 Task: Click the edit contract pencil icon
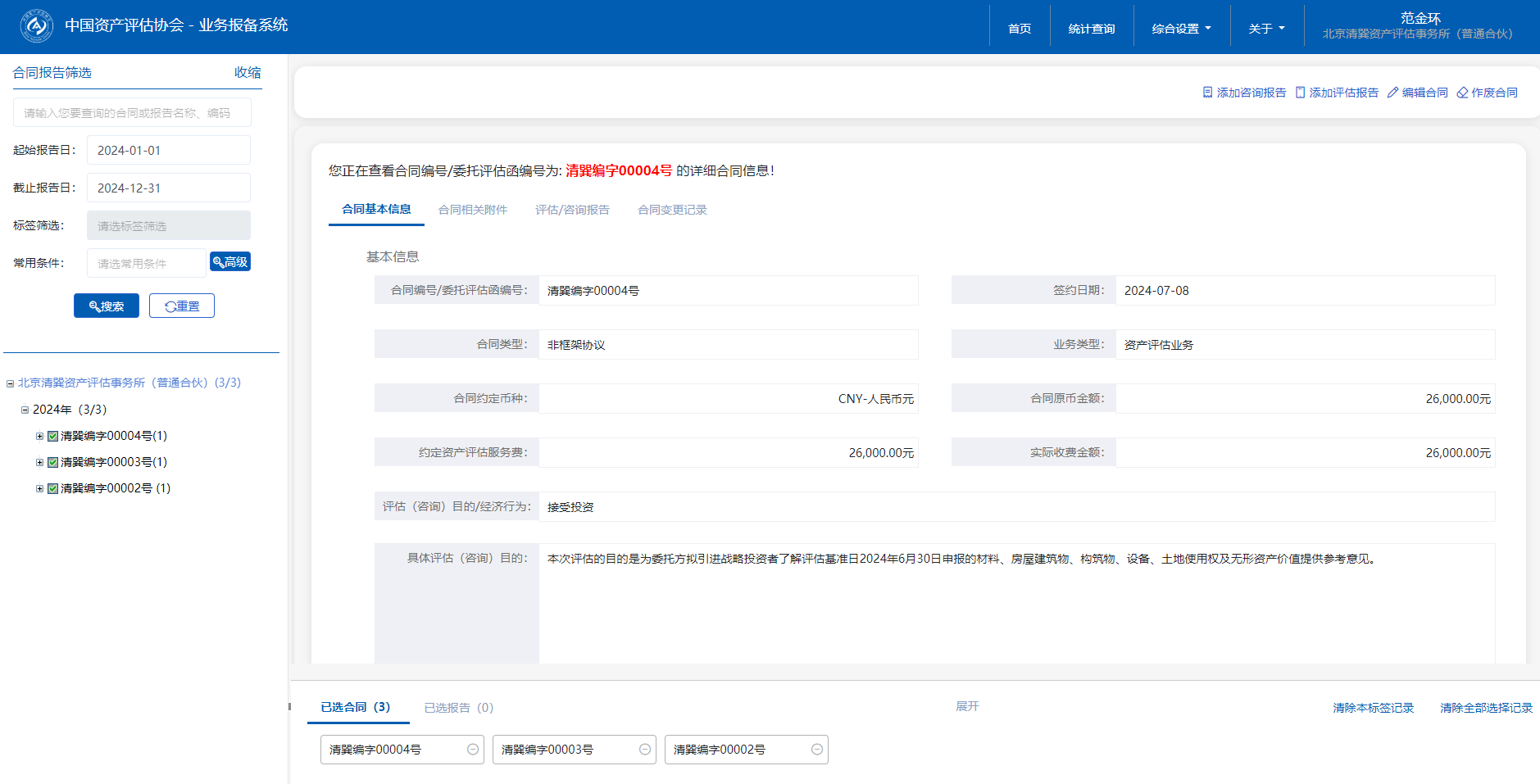click(x=1392, y=93)
